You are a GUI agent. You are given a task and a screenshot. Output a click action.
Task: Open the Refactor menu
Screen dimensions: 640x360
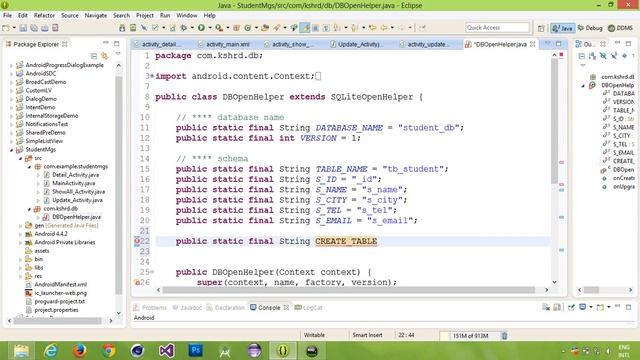[x=44, y=15]
